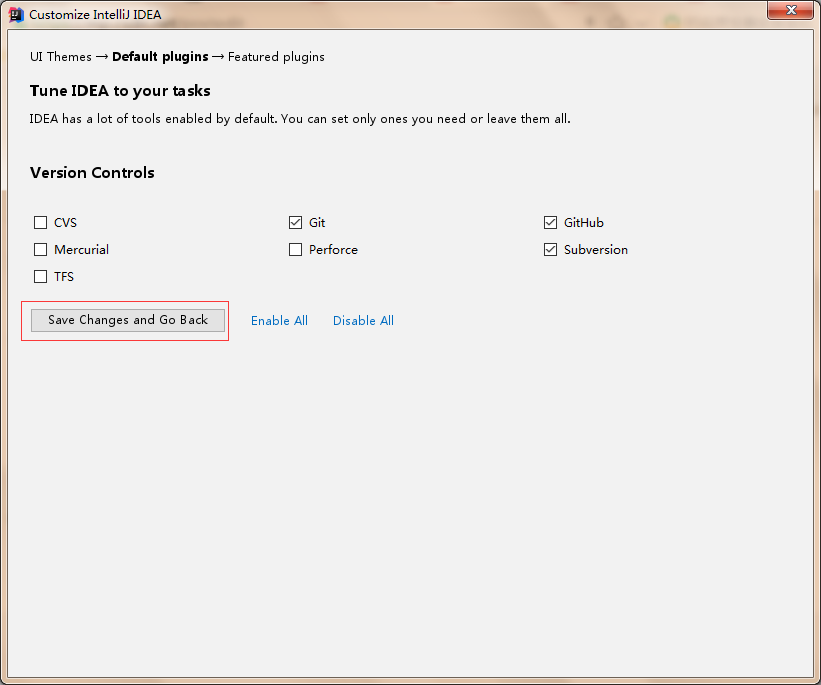Viewport: 821px width, 685px height.
Task: Enable the CVS checkbox
Action: click(x=40, y=223)
